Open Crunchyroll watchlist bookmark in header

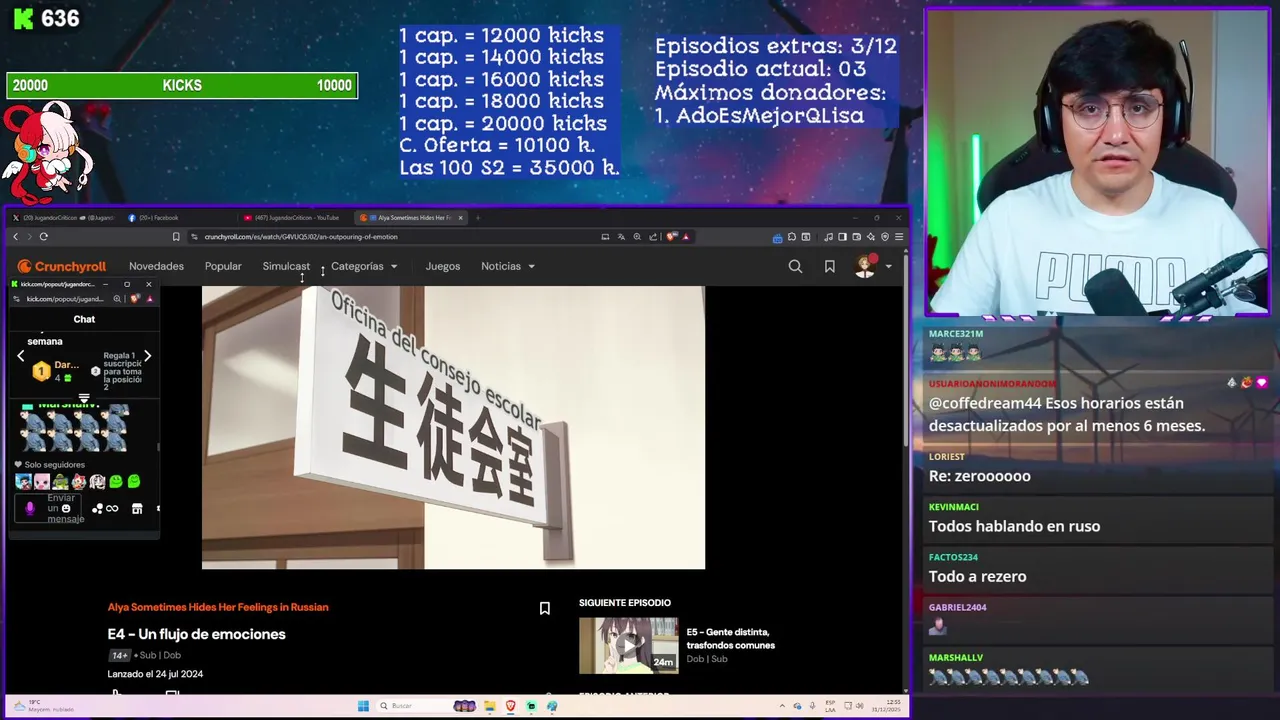(829, 266)
